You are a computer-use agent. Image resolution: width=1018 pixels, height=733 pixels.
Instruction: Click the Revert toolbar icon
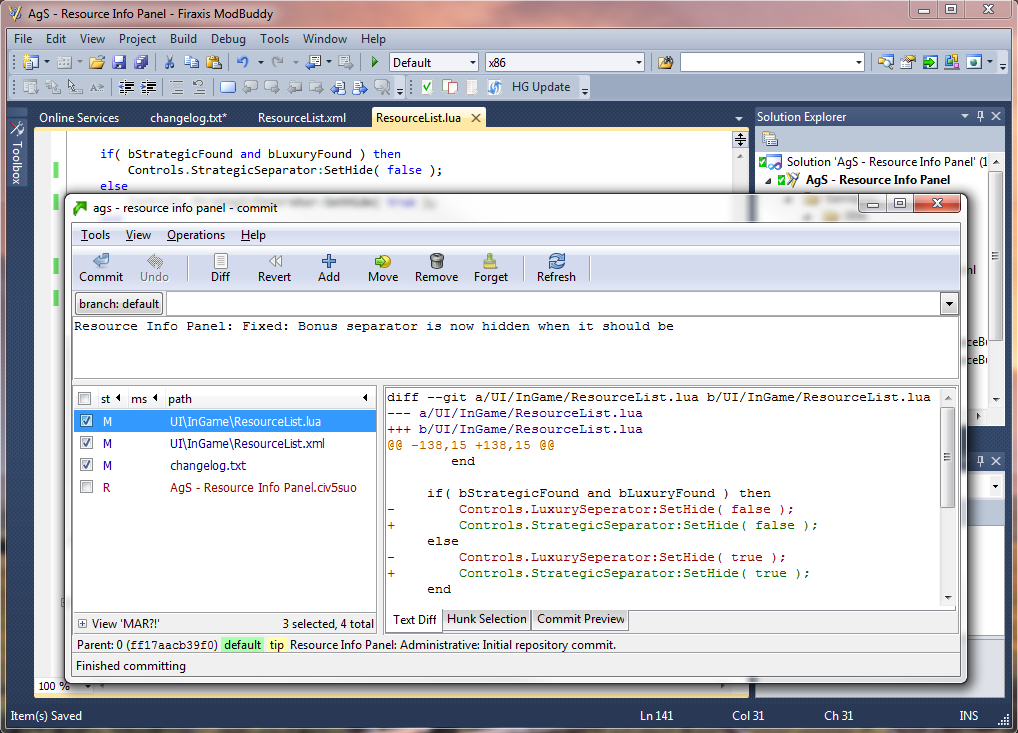275,261
